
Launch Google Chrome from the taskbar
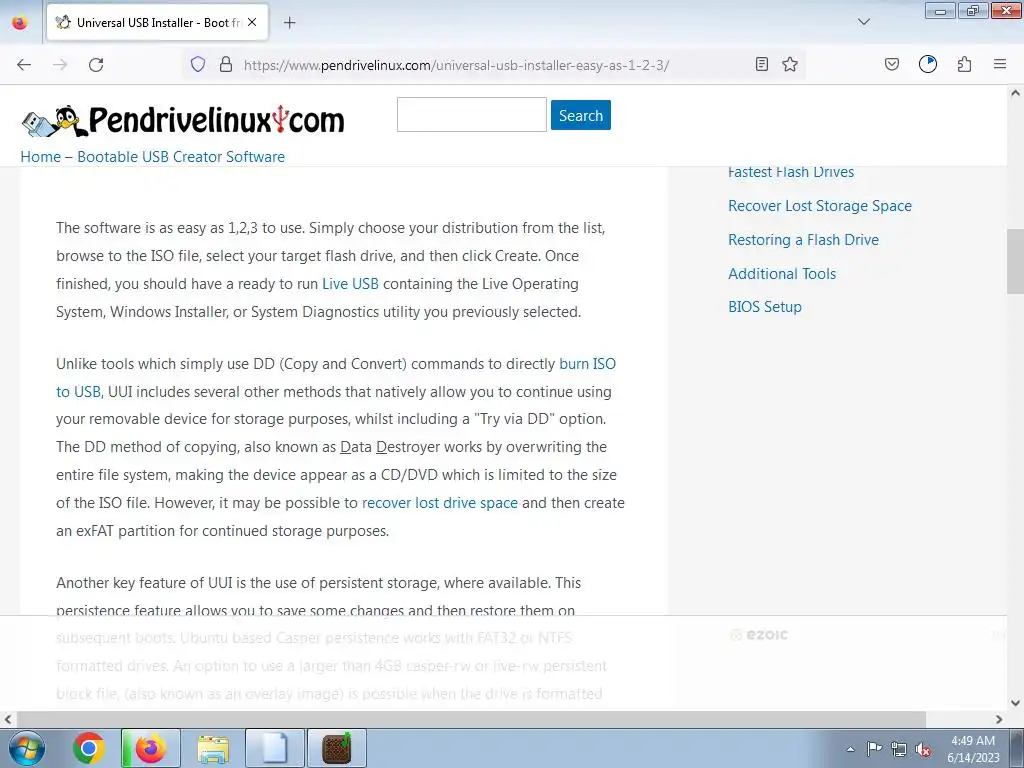tap(89, 748)
